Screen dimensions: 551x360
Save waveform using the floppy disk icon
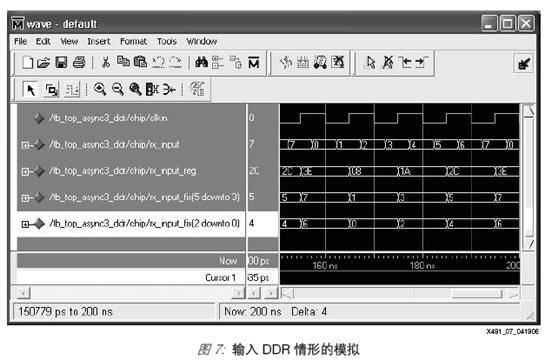tap(61, 63)
